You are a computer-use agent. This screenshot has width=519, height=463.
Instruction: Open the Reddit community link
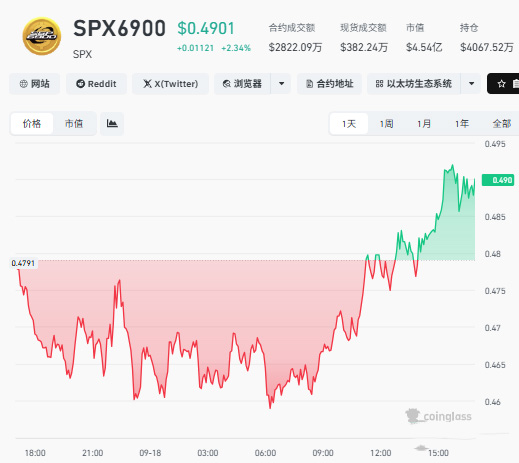(96, 84)
